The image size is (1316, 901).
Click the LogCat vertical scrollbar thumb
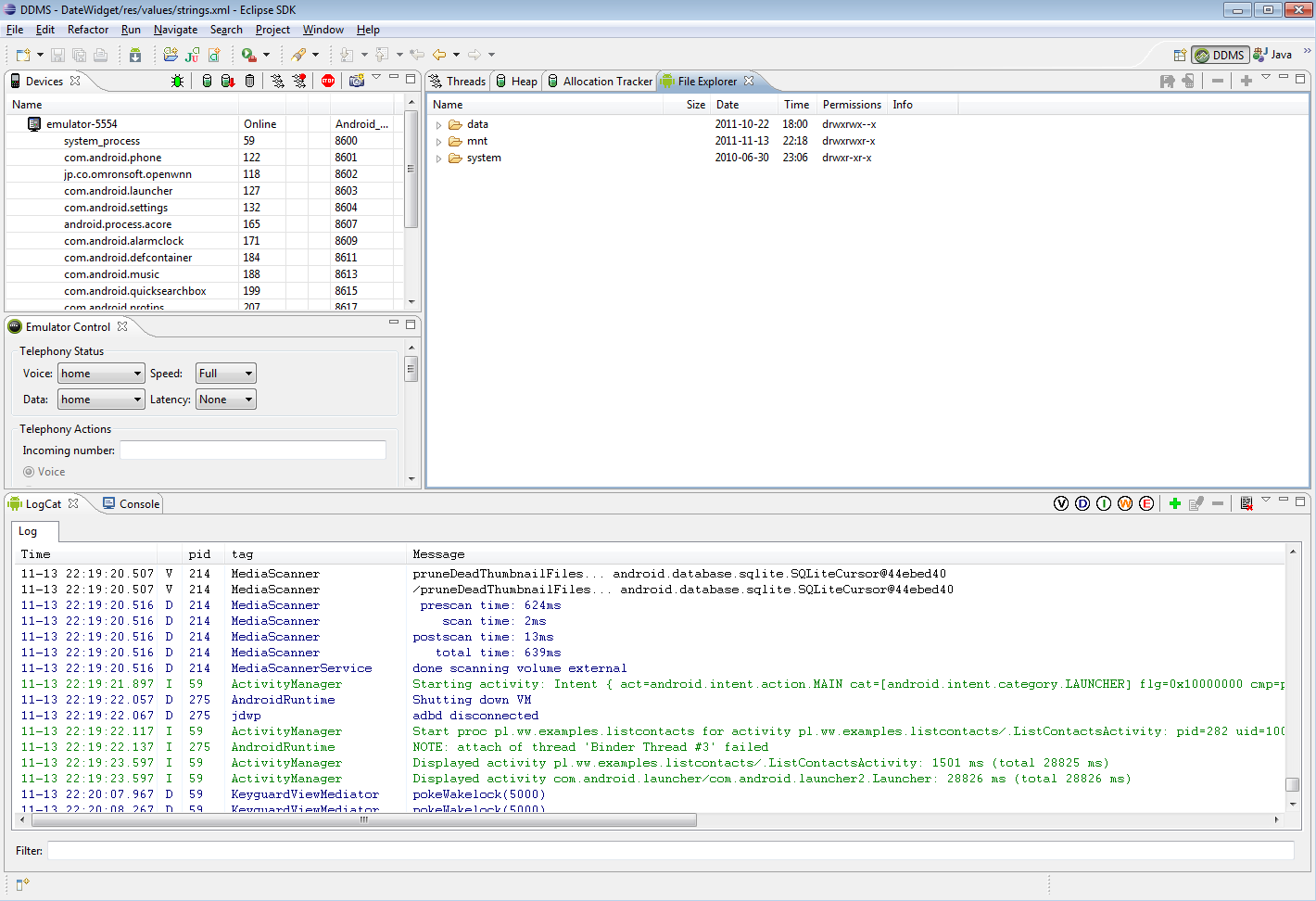pyautogui.click(x=1292, y=784)
